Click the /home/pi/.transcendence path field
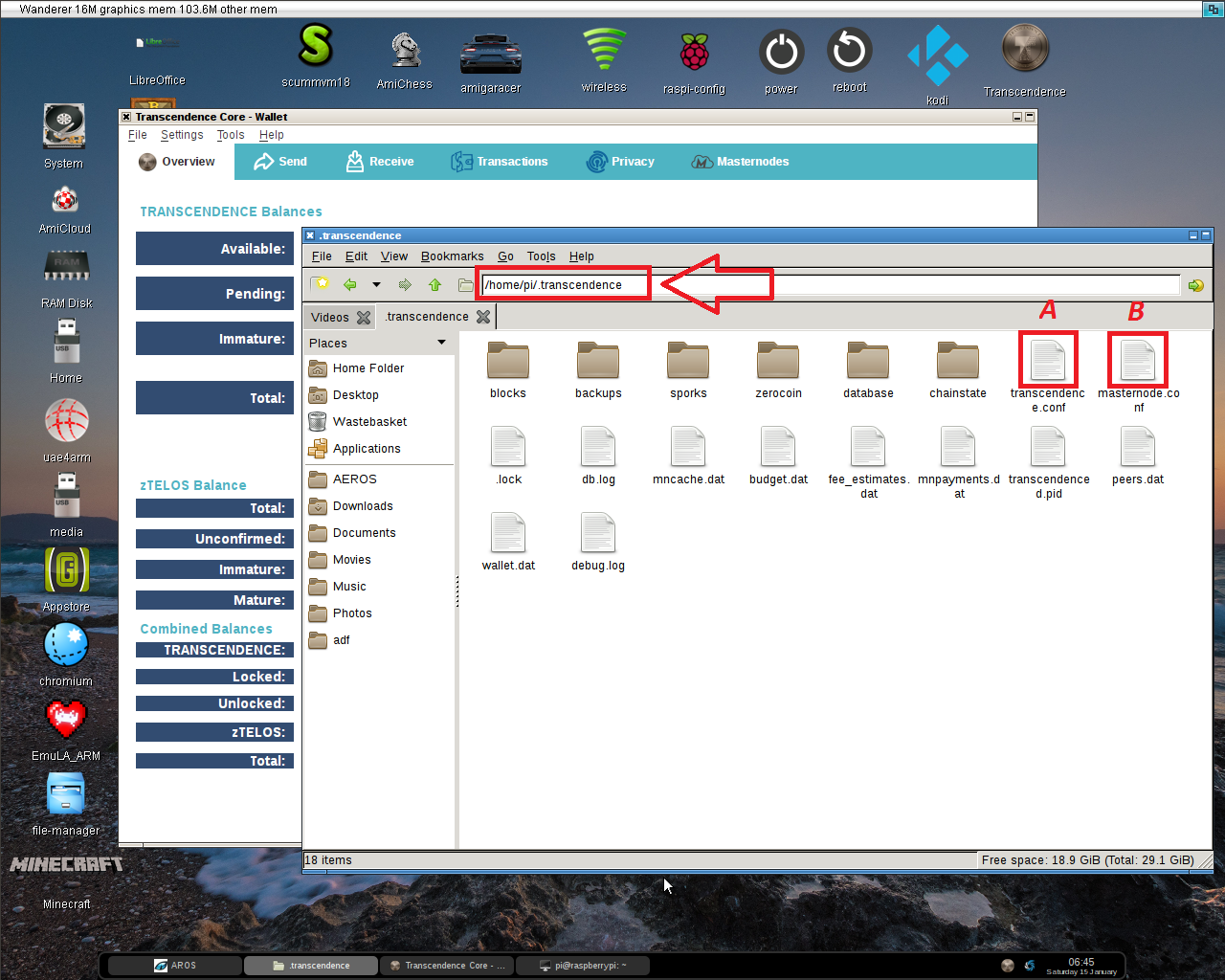 click(x=831, y=285)
